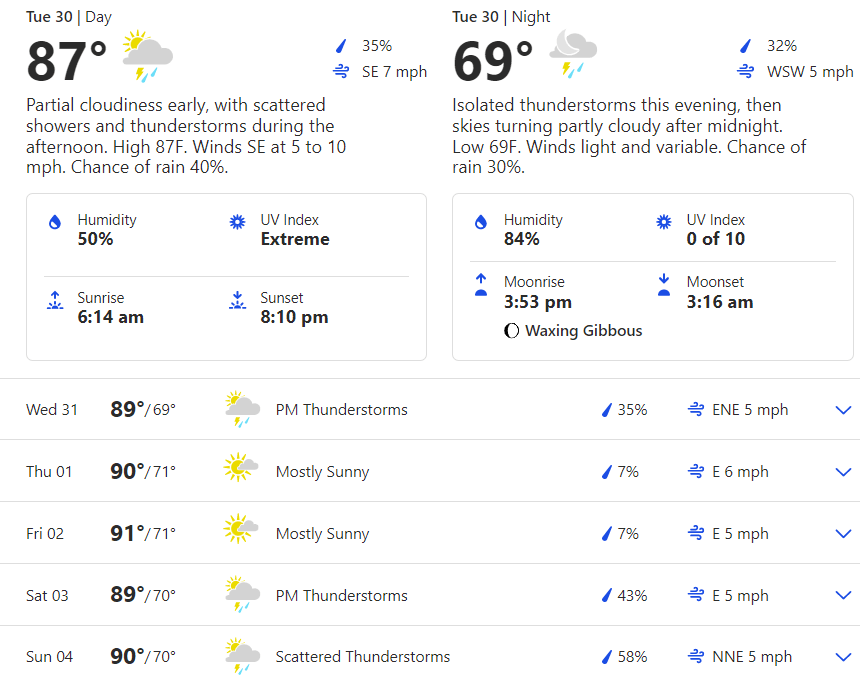Click the Sunrise icon
The image size is (860, 680).
point(56,300)
